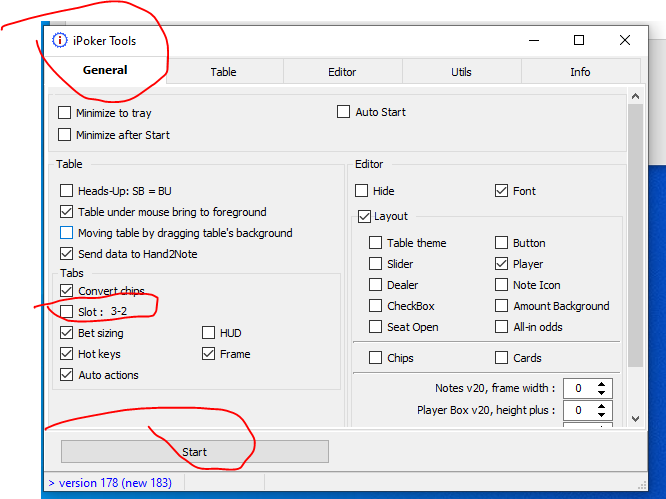Click the scrollbar up arrow
This screenshot has height=499, width=666.
[x=635, y=96]
